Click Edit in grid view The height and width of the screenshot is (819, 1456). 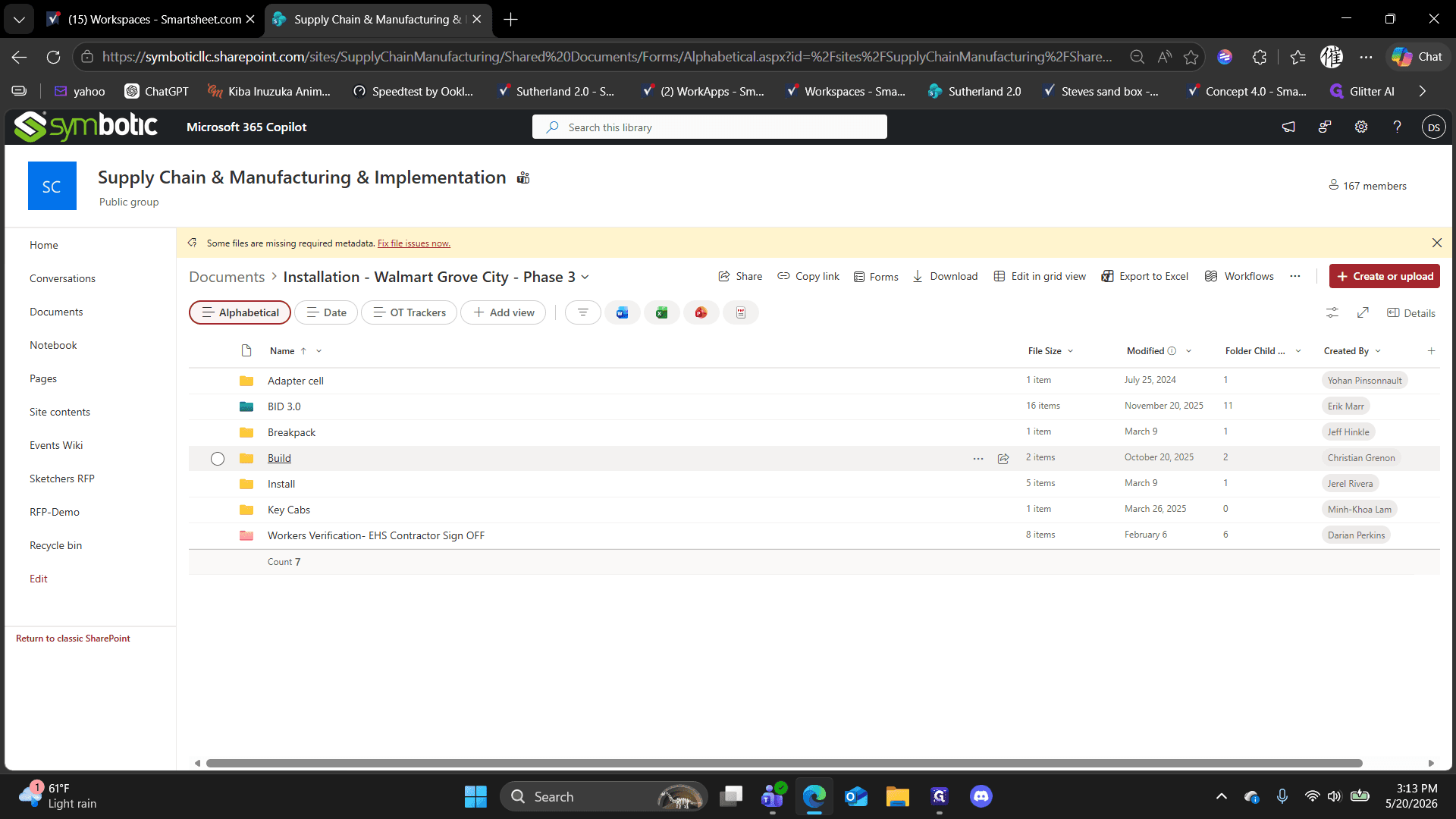point(1040,276)
